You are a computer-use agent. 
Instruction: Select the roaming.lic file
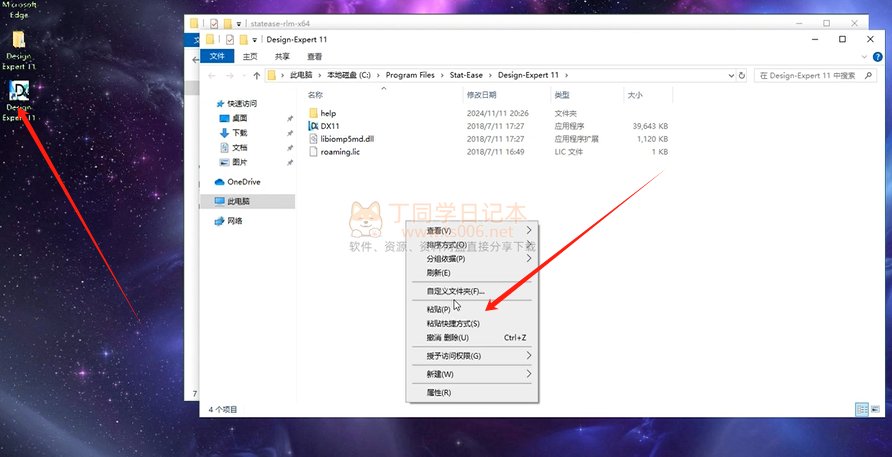(334, 152)
